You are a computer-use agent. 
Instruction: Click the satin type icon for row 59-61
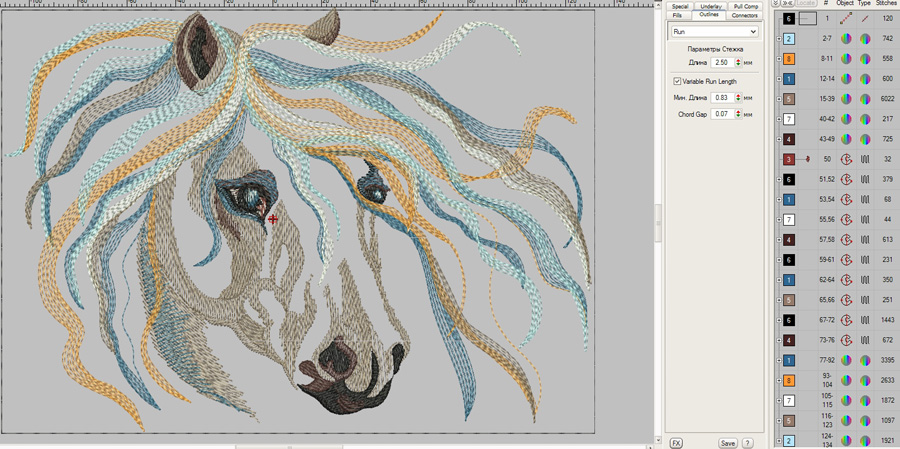click(x=865, y=260)
